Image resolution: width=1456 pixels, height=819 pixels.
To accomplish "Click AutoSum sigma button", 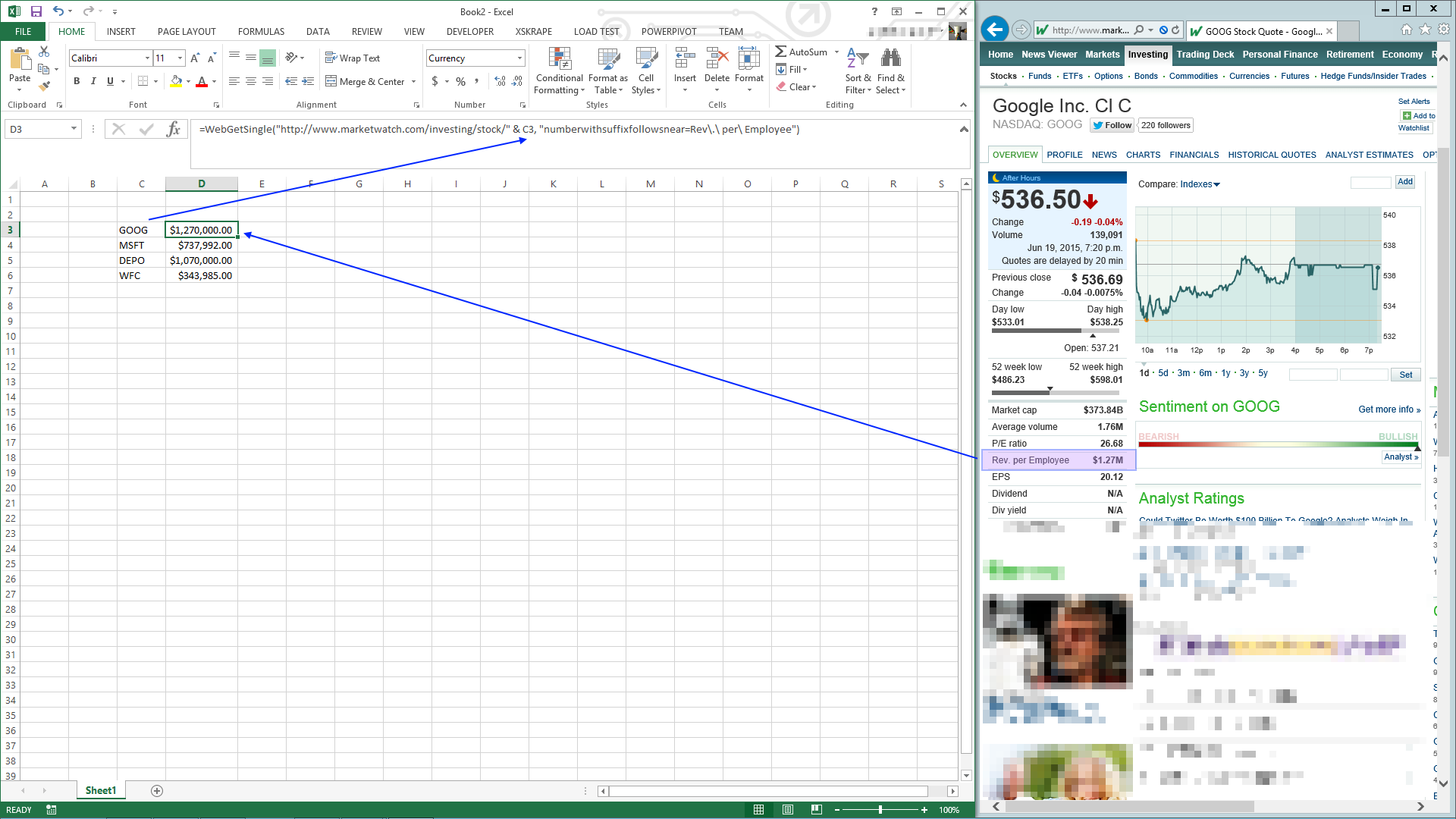I will pos(802,52).
